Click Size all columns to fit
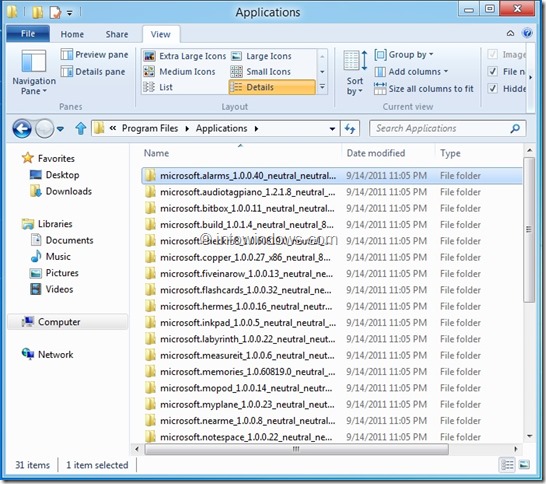The height and width of the screenshot is (484, 546). [424, 89]
